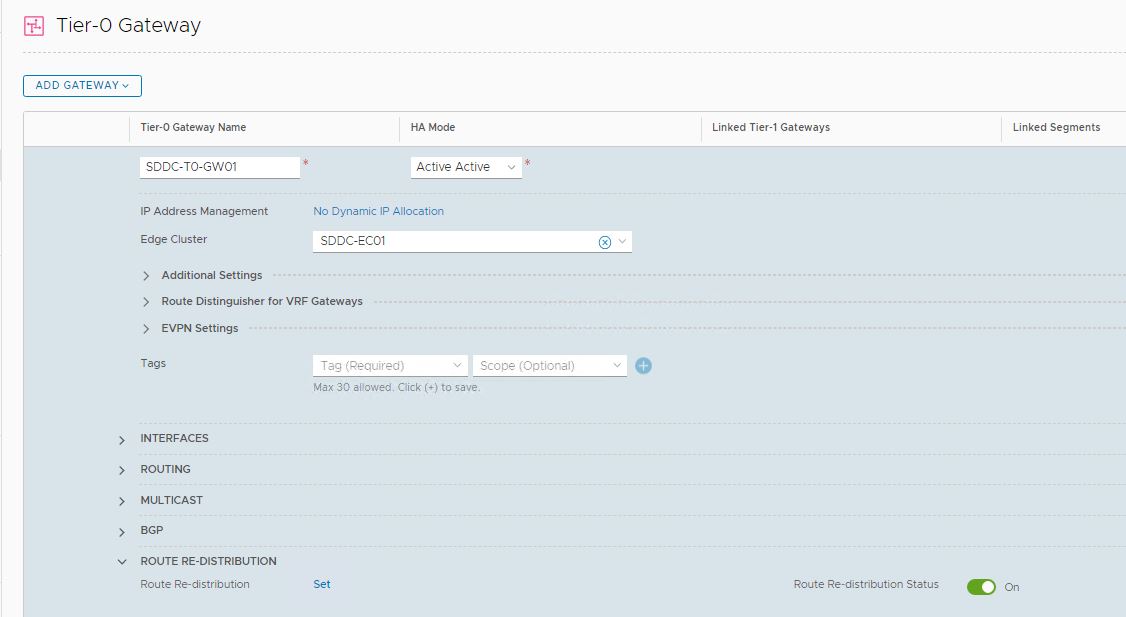This screenshot has width=1126, height=617.
Task: Open the HA Mode Active Active dropdown
Action: (466, 167)
